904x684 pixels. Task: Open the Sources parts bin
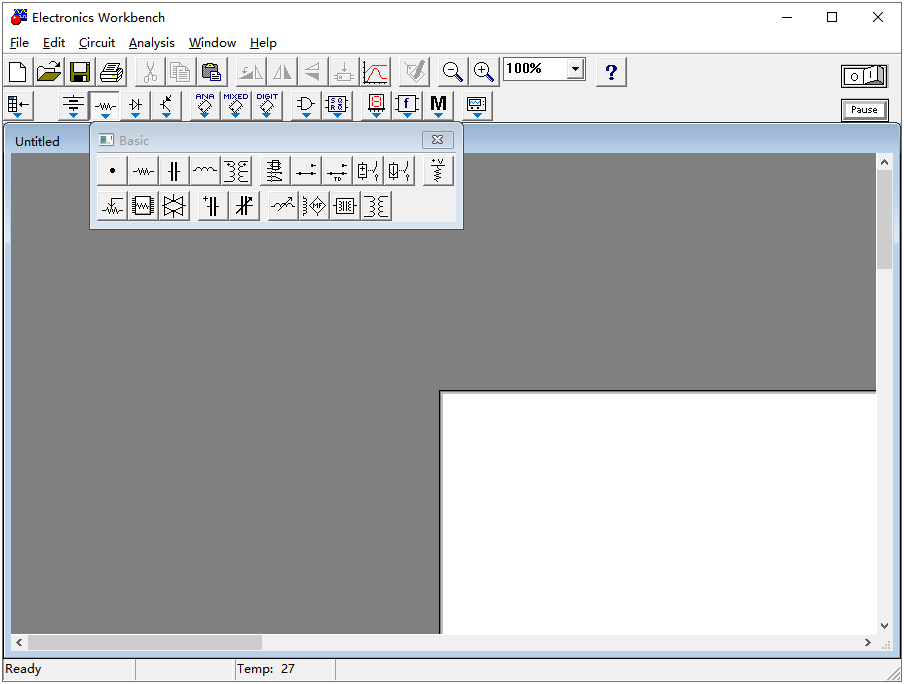click(73, 105)
